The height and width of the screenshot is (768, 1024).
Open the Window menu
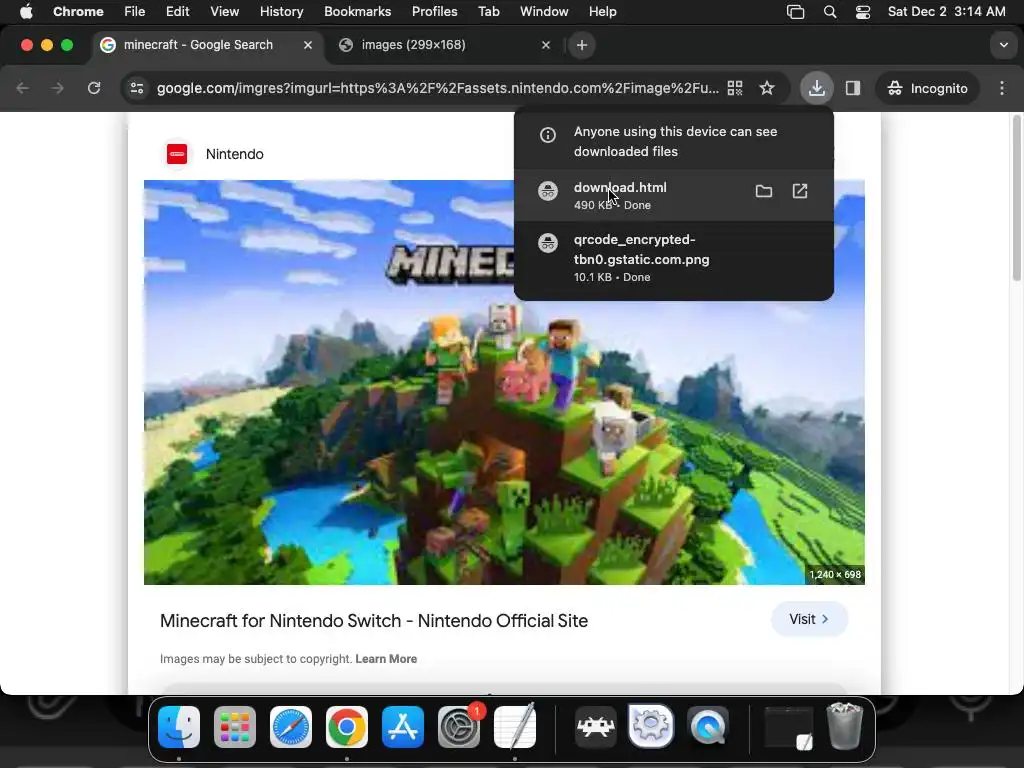pos(544,12)
